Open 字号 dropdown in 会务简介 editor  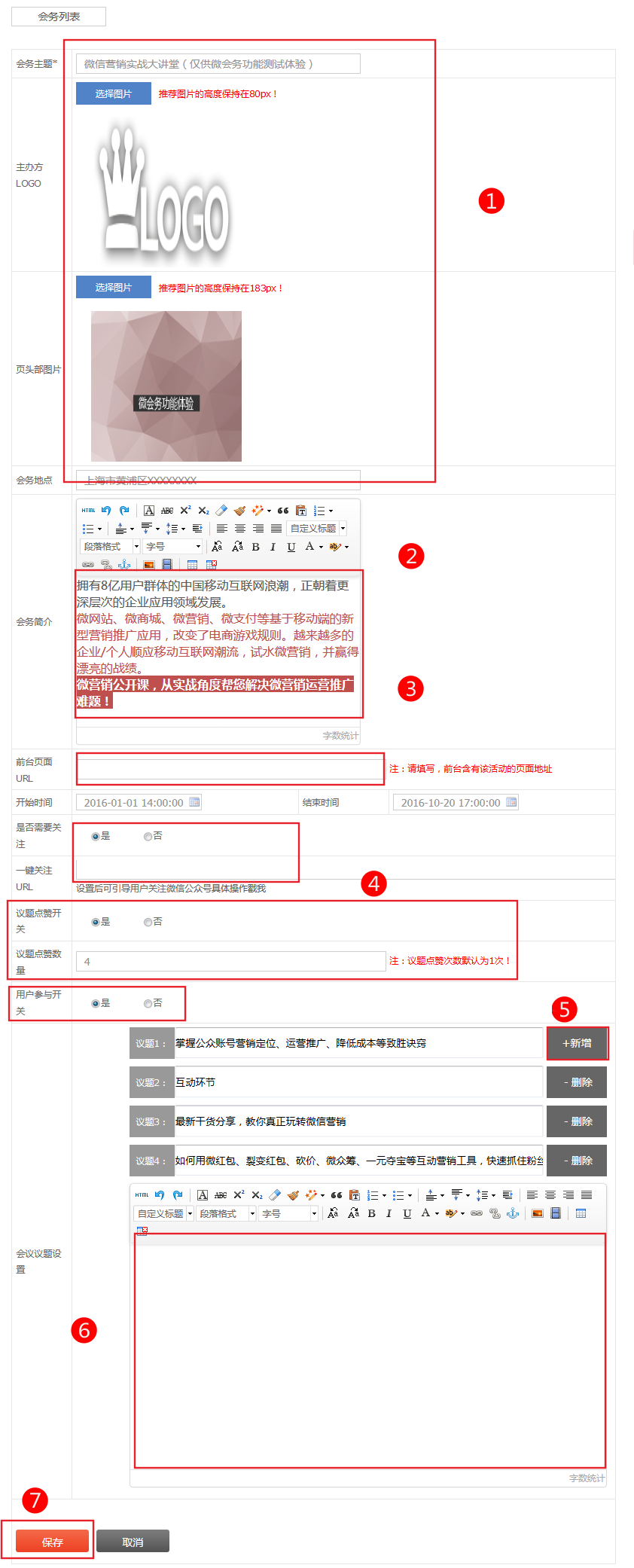(173, 547)
